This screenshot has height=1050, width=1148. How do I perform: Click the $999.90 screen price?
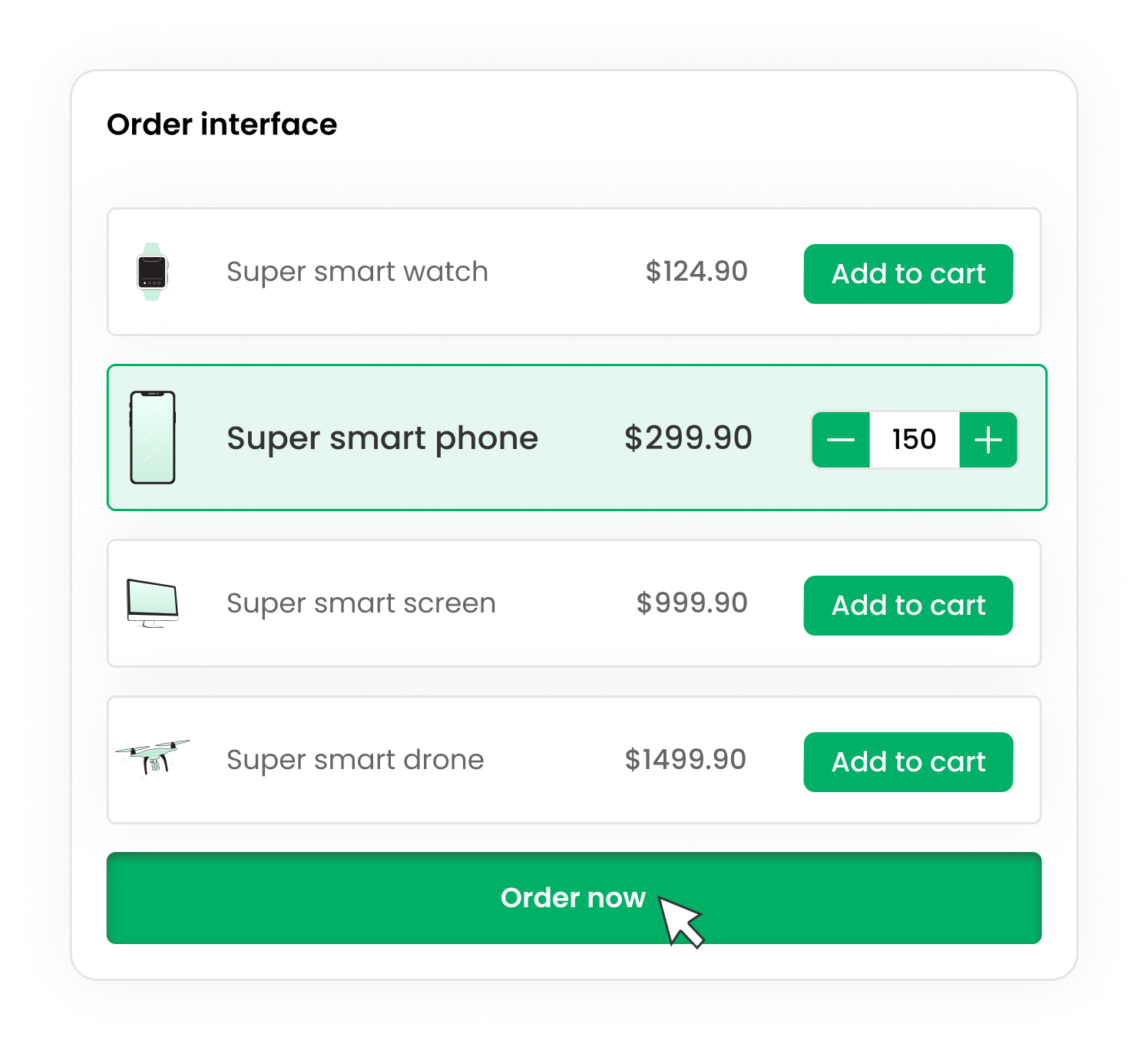tap(692, 603)
